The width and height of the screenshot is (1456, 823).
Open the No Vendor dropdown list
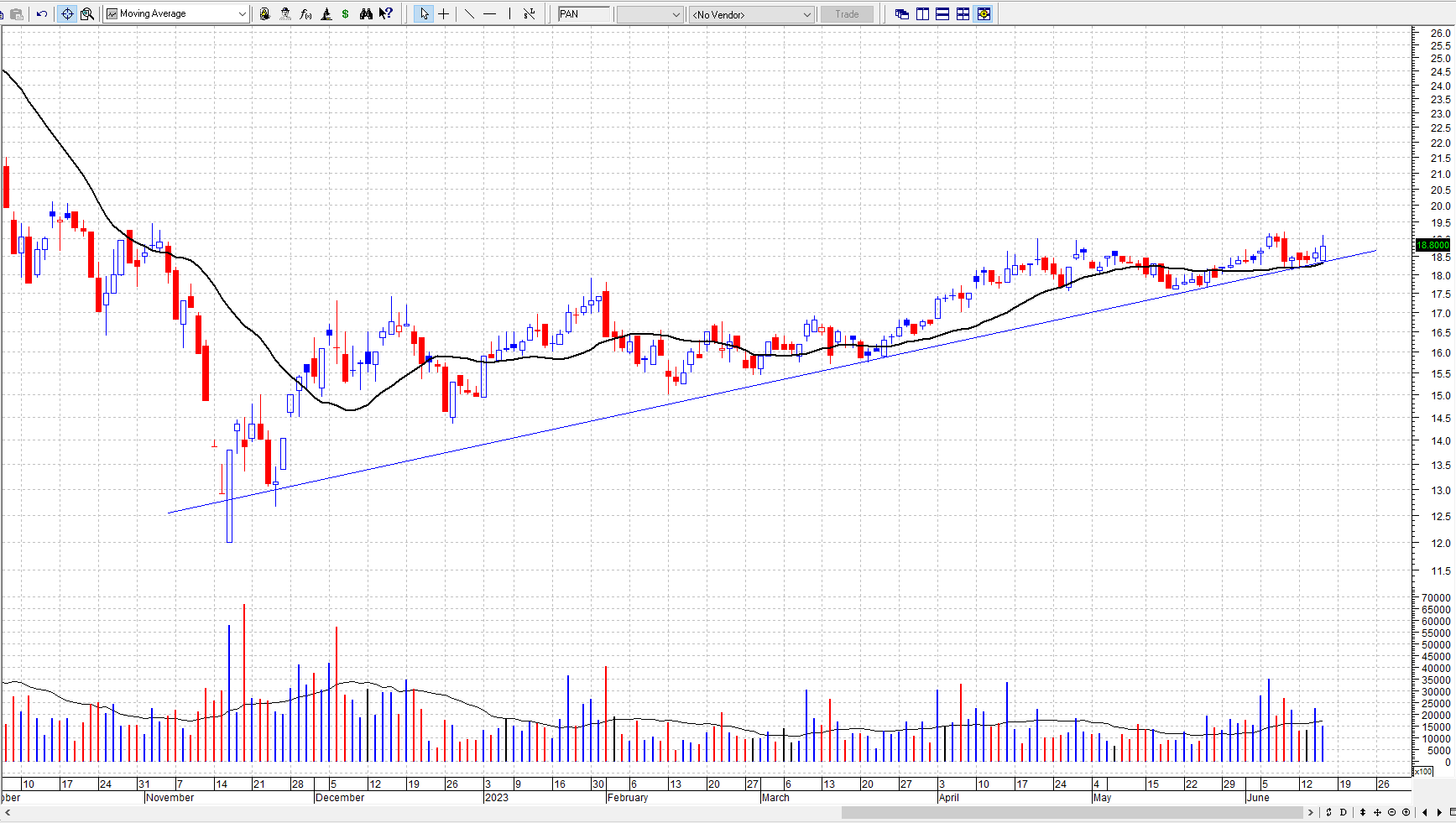(806, 14)
